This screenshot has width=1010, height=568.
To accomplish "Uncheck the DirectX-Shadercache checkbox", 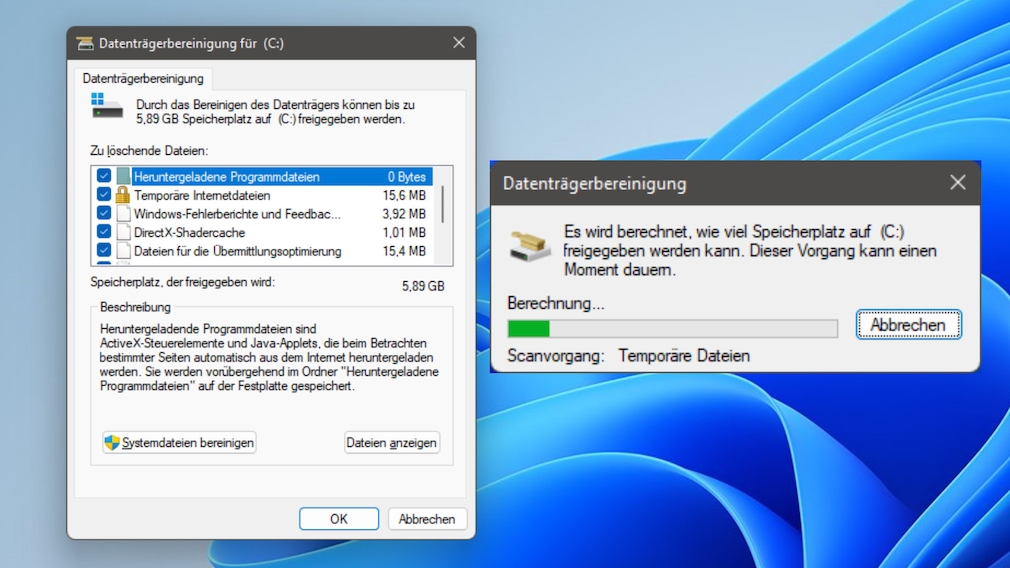I will (x=104, y=232).
